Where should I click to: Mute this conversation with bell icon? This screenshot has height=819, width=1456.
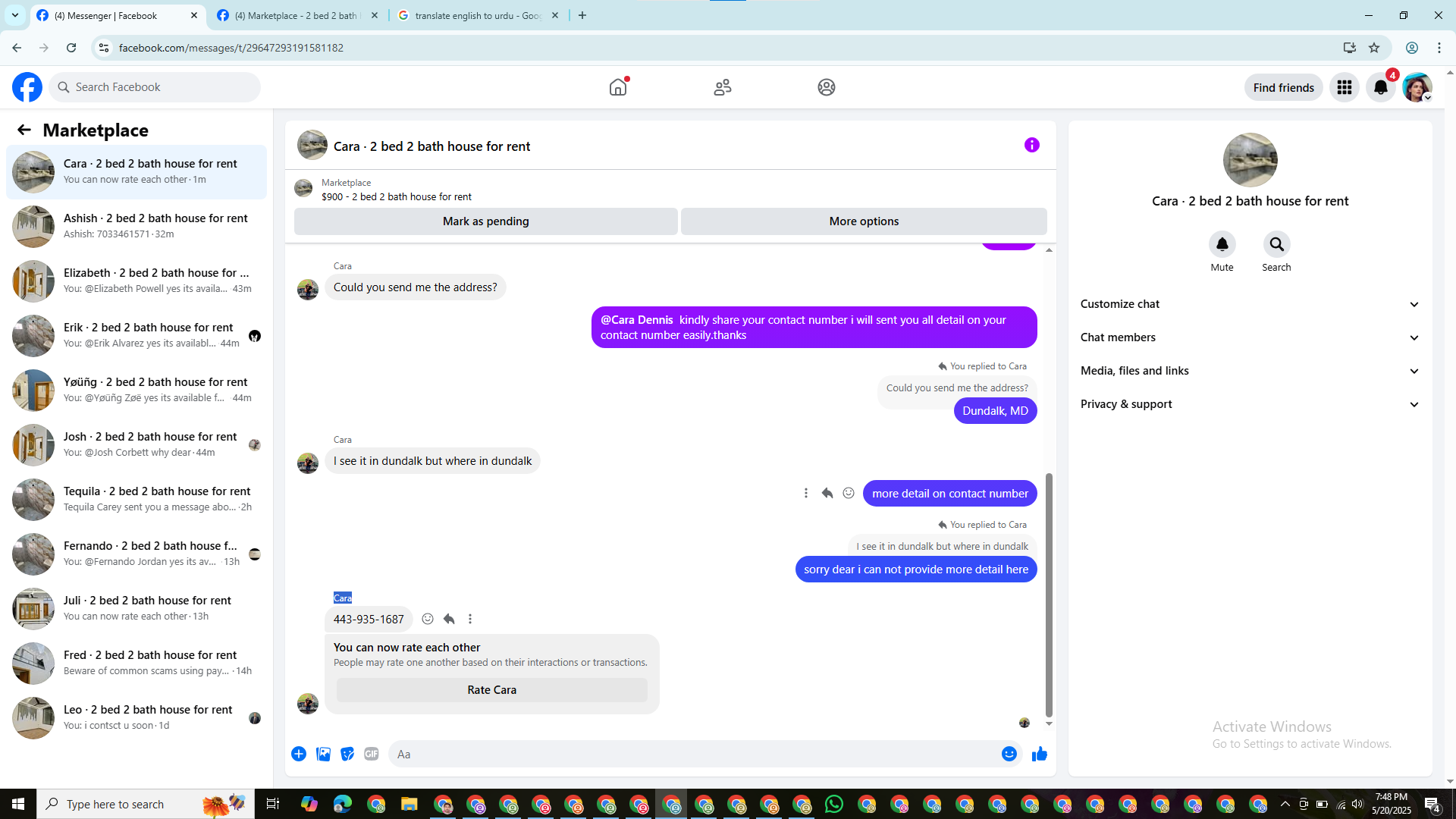point(1222,244)
